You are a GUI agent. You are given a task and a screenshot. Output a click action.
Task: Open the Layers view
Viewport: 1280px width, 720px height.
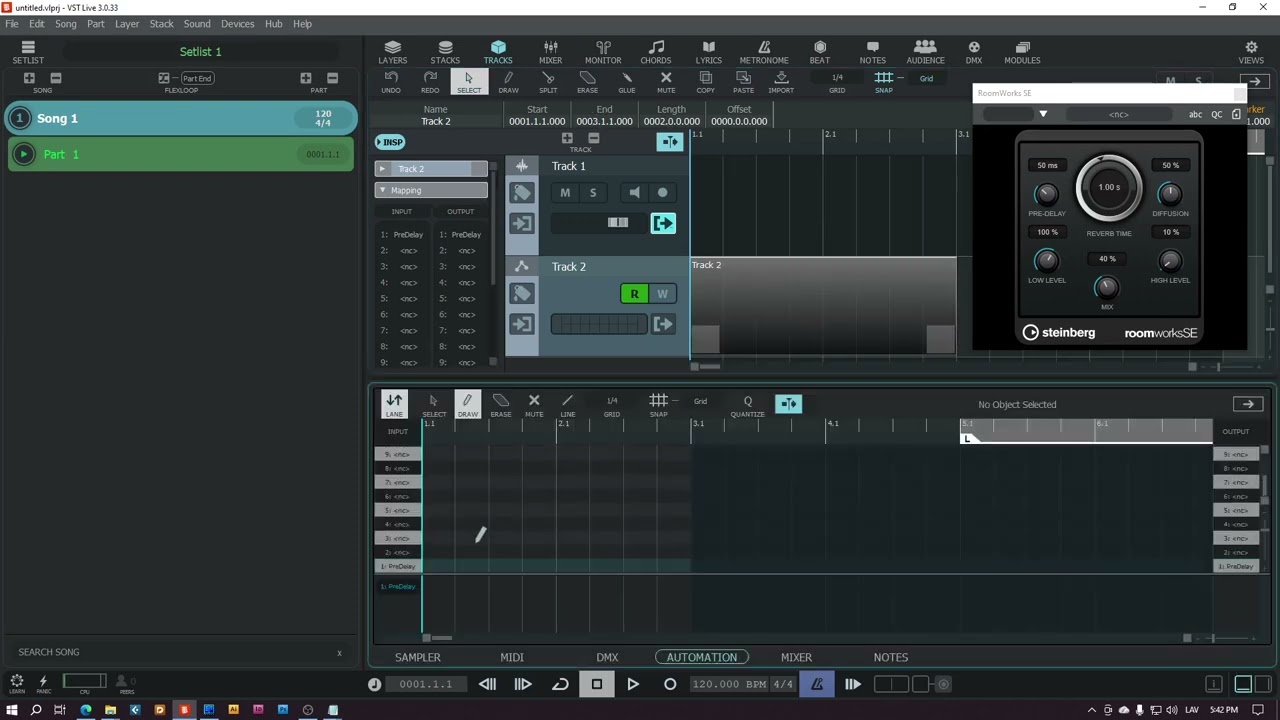click(392, 52)
